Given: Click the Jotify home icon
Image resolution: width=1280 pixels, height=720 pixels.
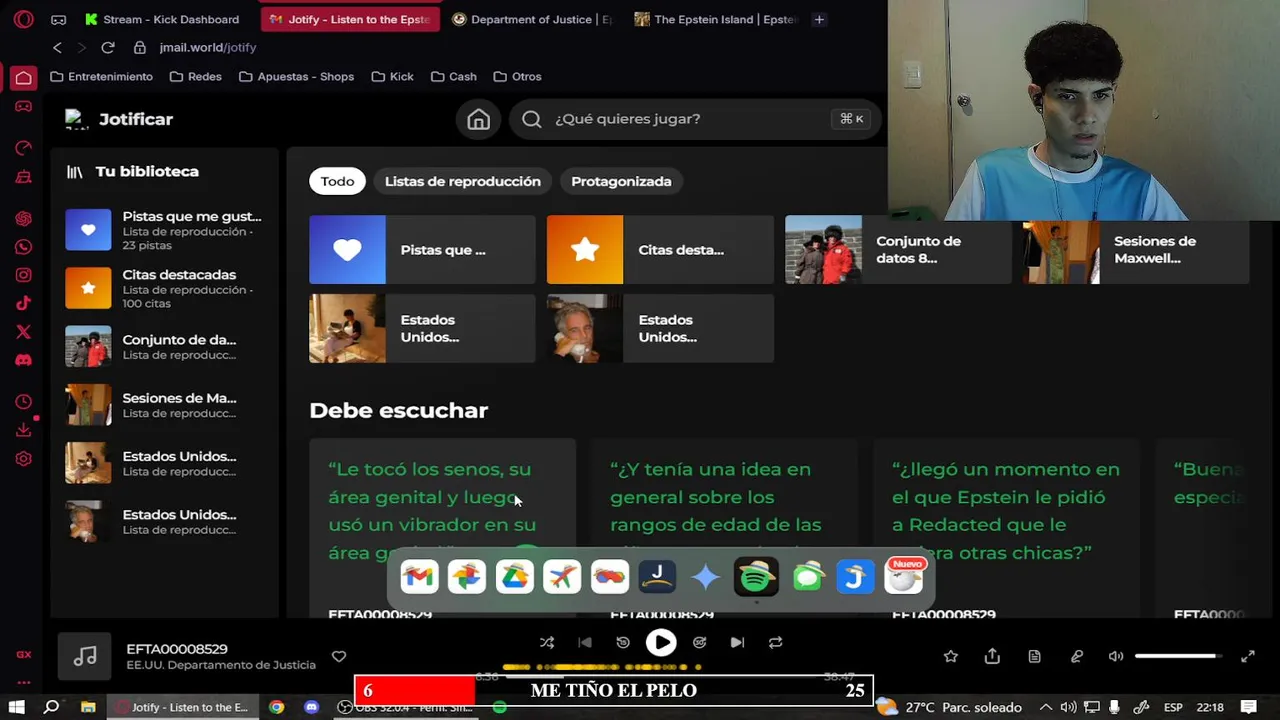Looking at the screenshot, I should [478, 119].
